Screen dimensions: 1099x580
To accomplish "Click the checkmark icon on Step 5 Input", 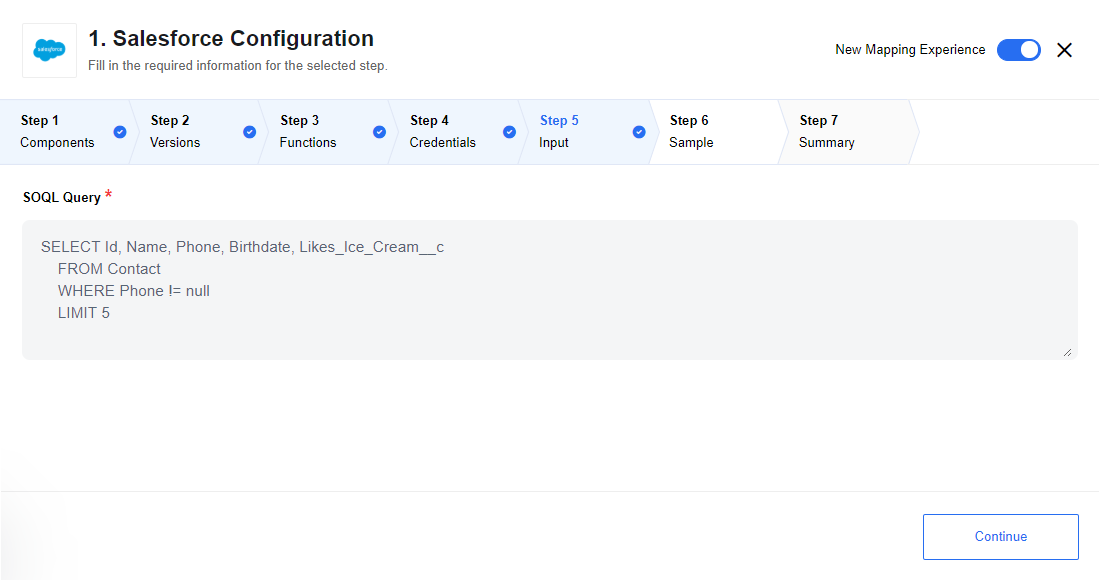I will (639, 132).
